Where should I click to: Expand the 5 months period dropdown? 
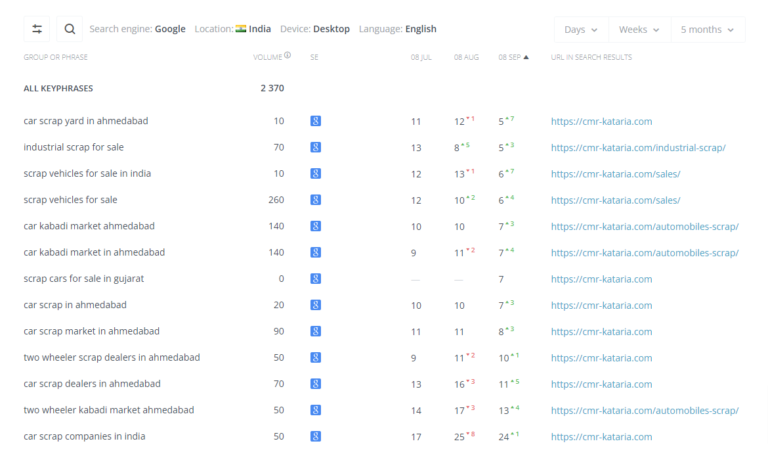(707, 30)
